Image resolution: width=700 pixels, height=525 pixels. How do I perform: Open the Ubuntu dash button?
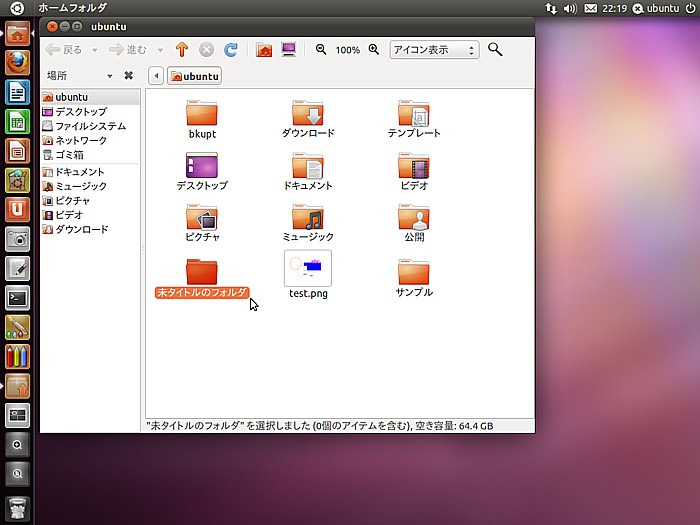point(17,8)
